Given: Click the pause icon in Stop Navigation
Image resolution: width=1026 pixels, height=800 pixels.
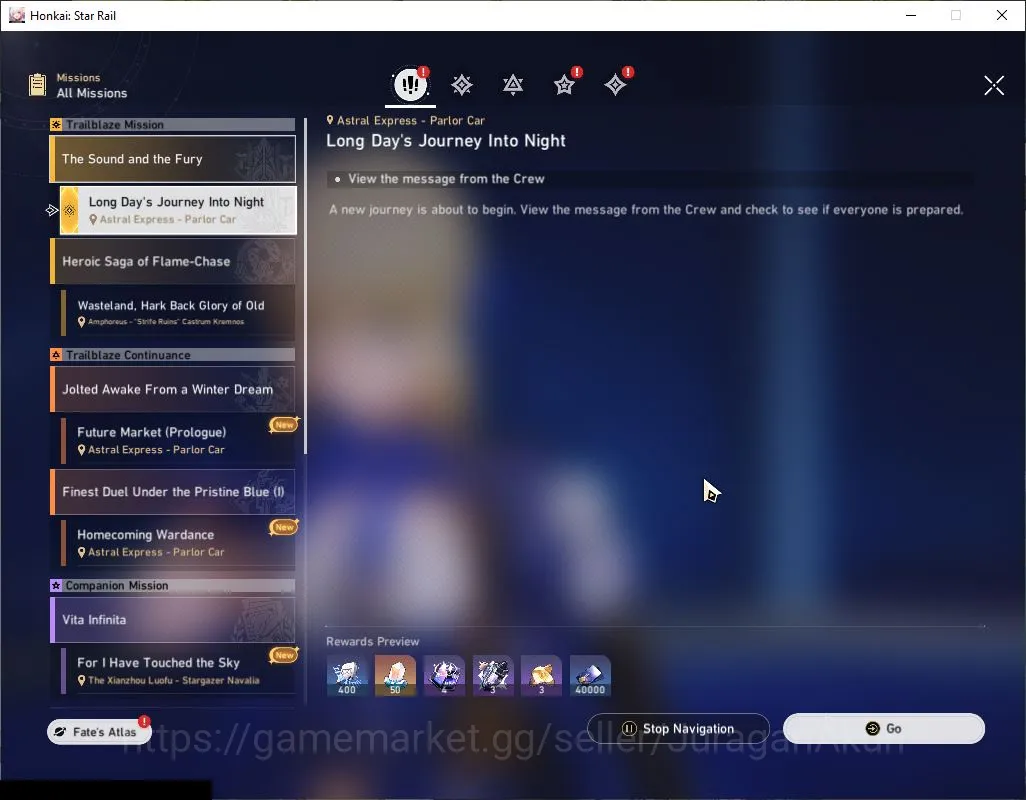Looking at the screenshot, I should tap(629, 729).
